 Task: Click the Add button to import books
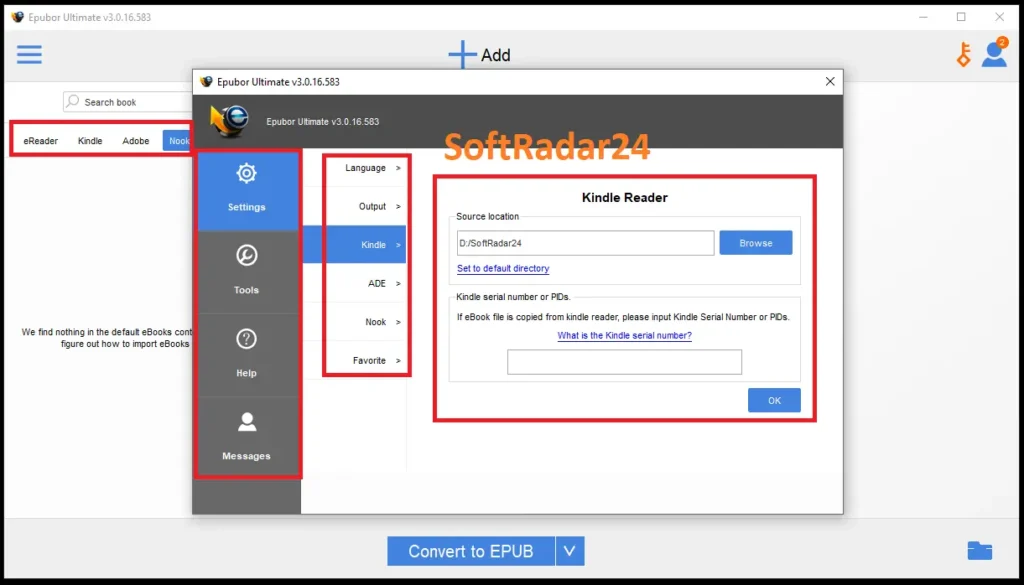tap(478, 55)
